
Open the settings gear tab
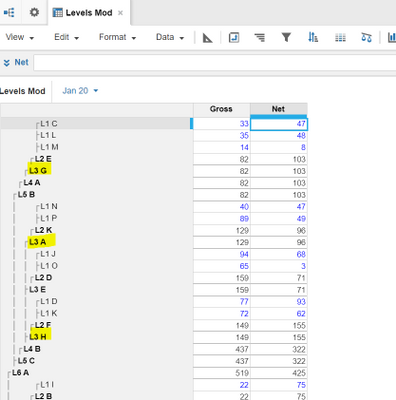[x=34, y=13]
